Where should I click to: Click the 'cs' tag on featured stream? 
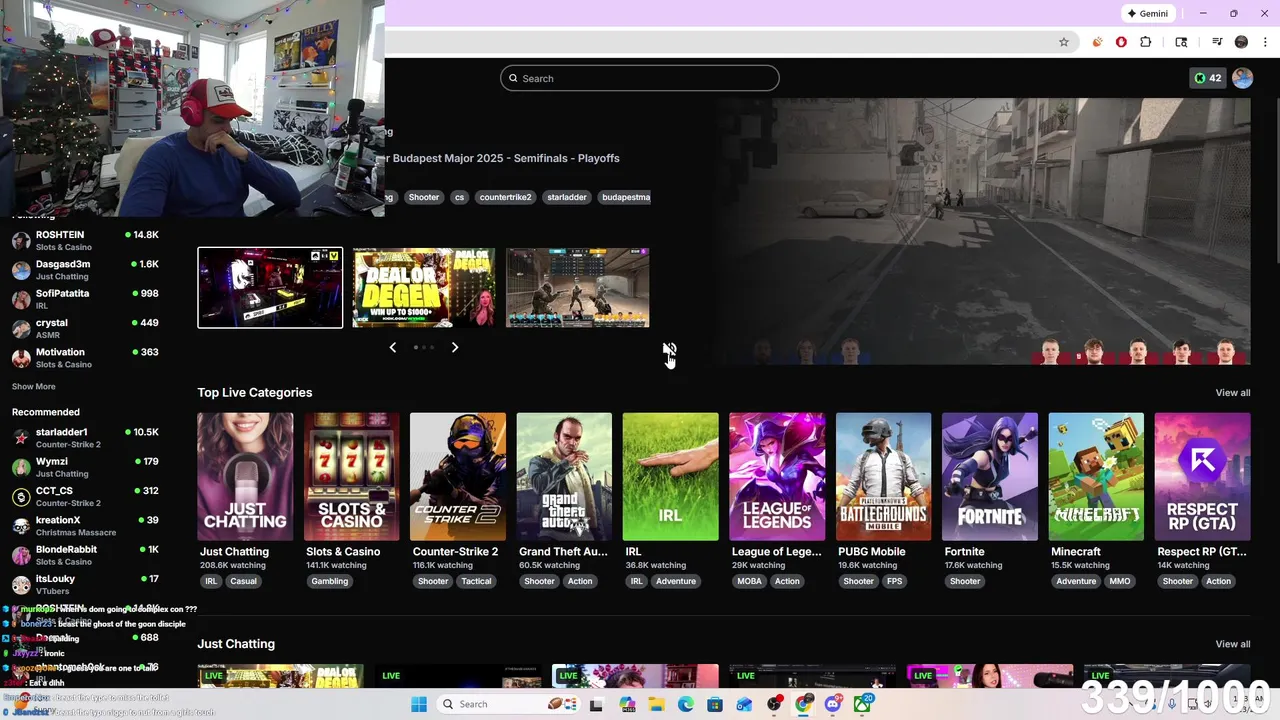click(x=459, y=197)
